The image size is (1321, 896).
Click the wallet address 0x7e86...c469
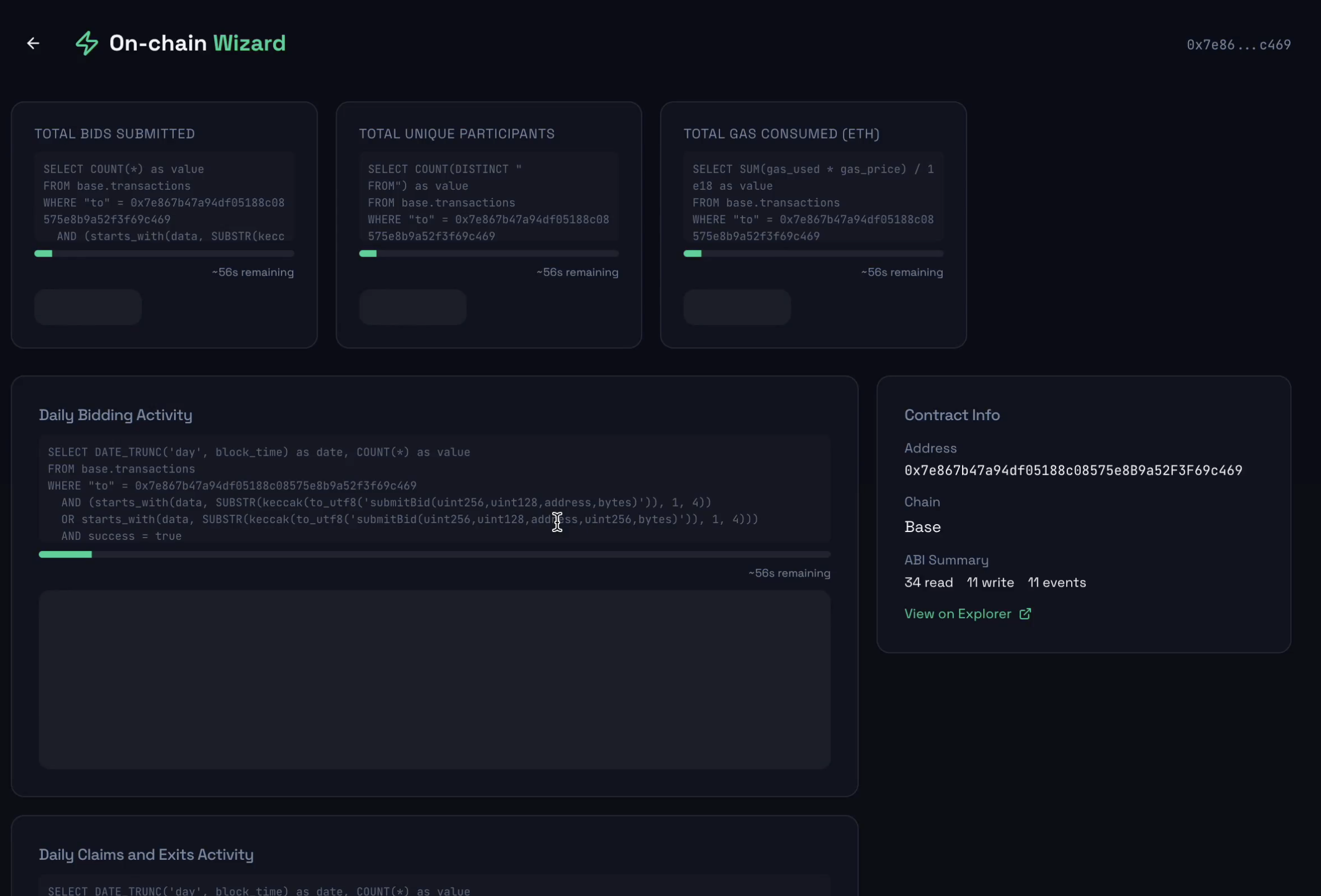[x=1239, y=45]
